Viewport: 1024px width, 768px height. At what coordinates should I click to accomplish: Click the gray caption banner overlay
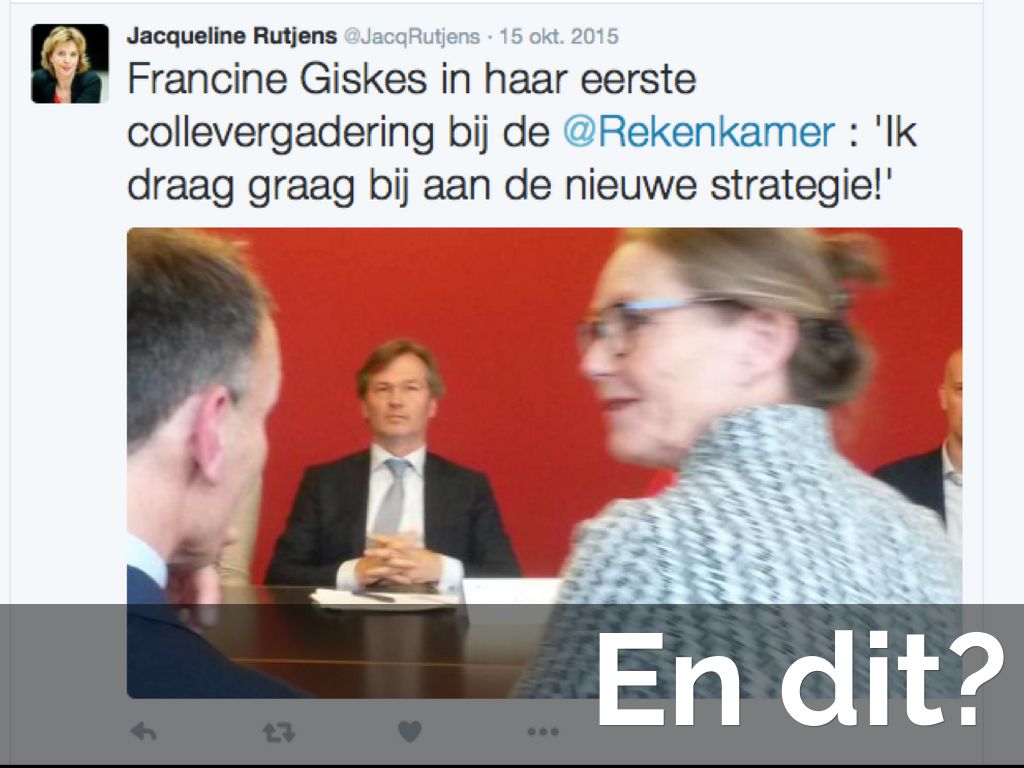pos(512,684)
